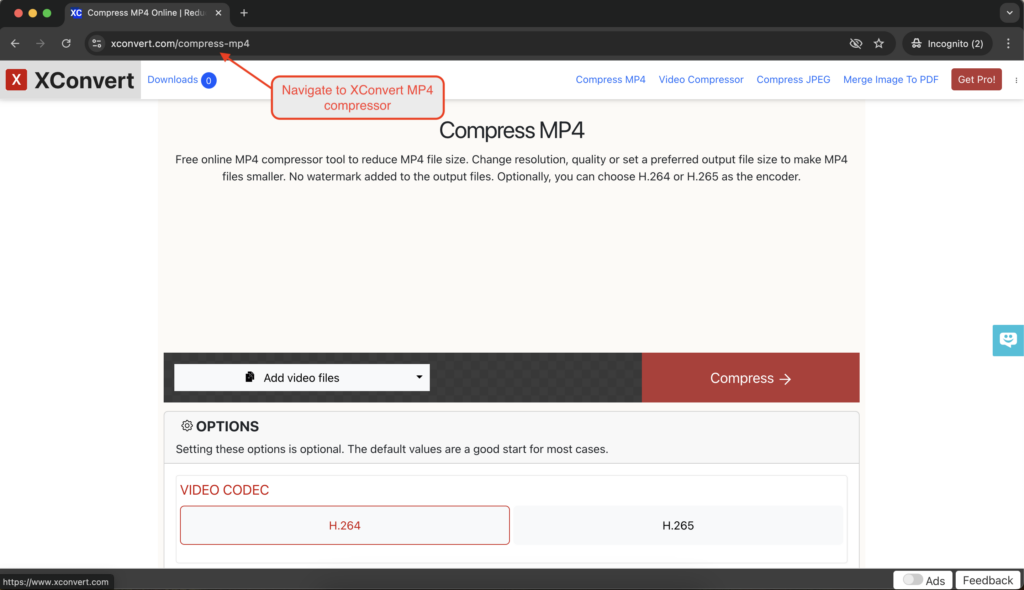Image resolution: width=1024 pixels, height=590 pixels.
Task: Click the tracking protection eye icon
Action: point(856,43)
